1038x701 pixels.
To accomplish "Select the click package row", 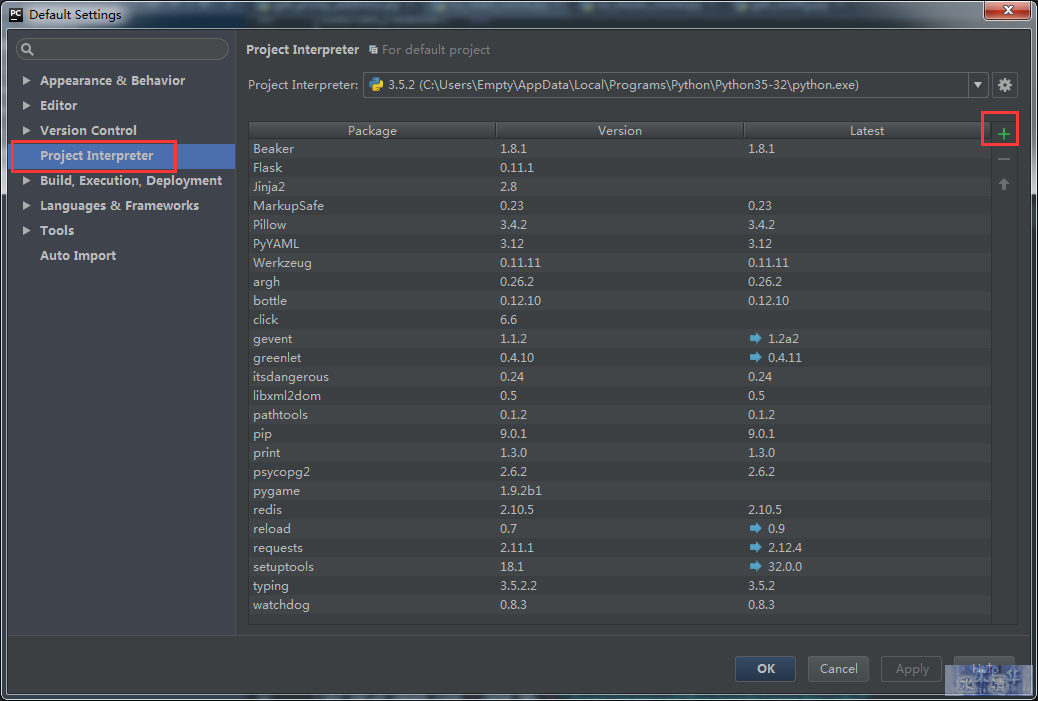I will tap(620, 320).
